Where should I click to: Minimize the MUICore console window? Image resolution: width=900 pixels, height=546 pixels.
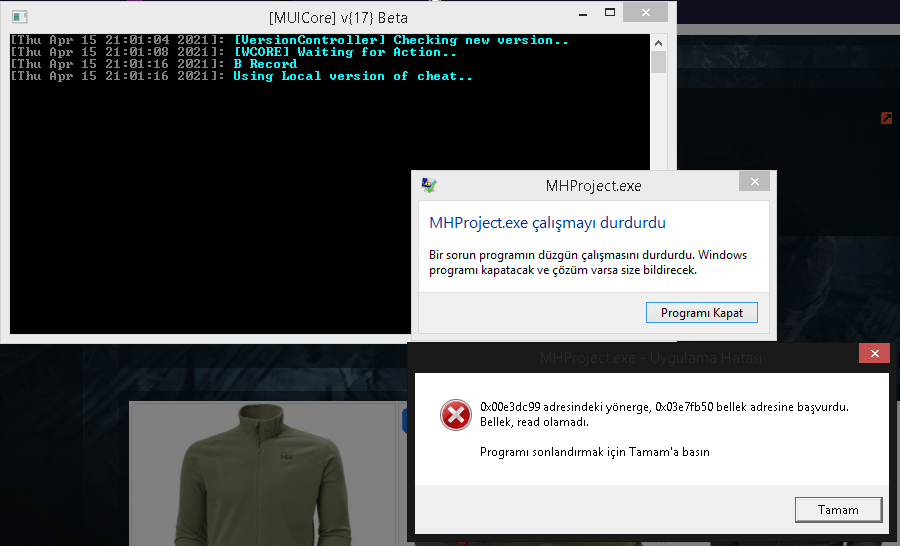pyautogui.click(x=583, y=13)
